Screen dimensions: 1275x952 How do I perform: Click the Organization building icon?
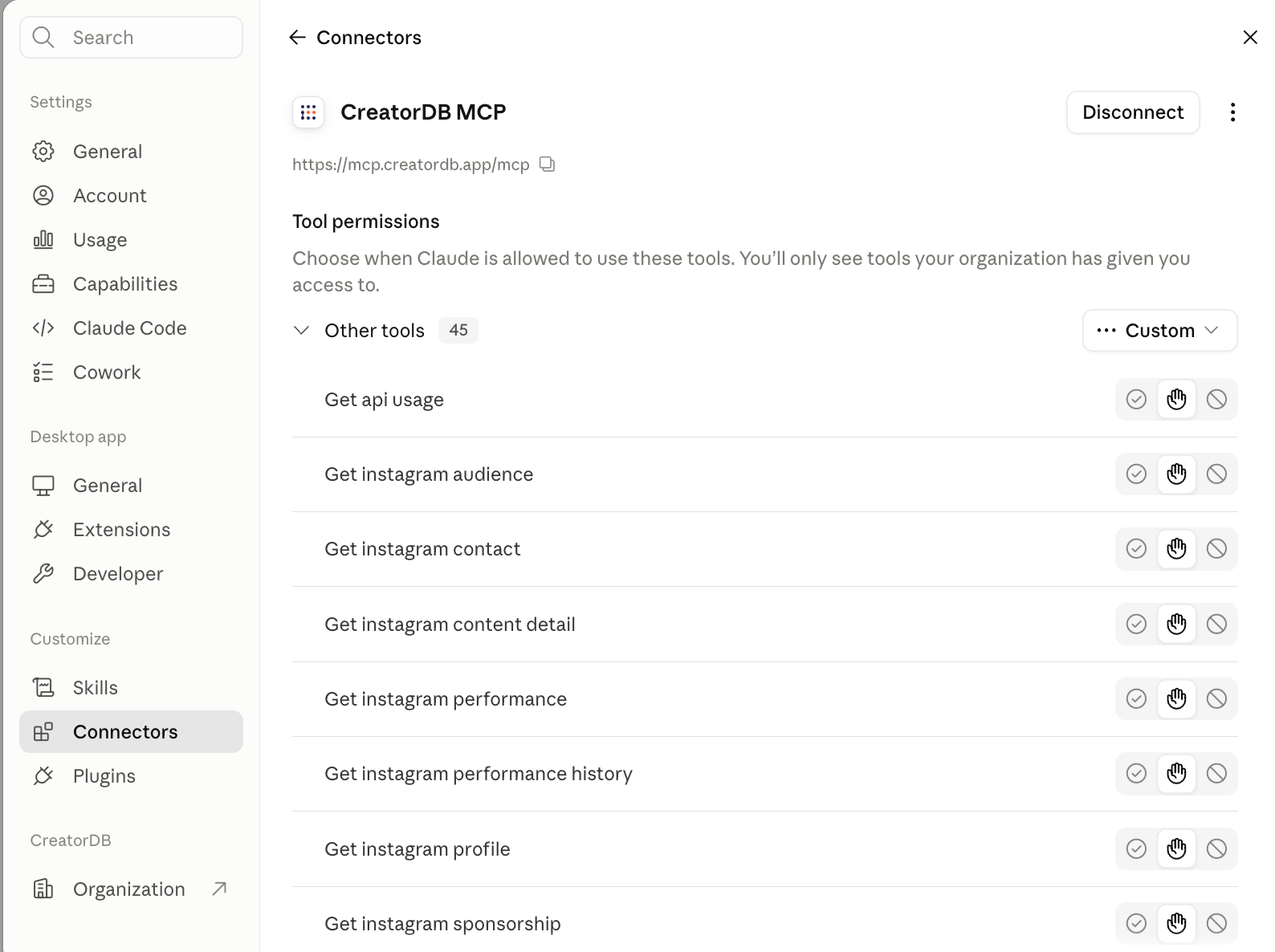43,889
